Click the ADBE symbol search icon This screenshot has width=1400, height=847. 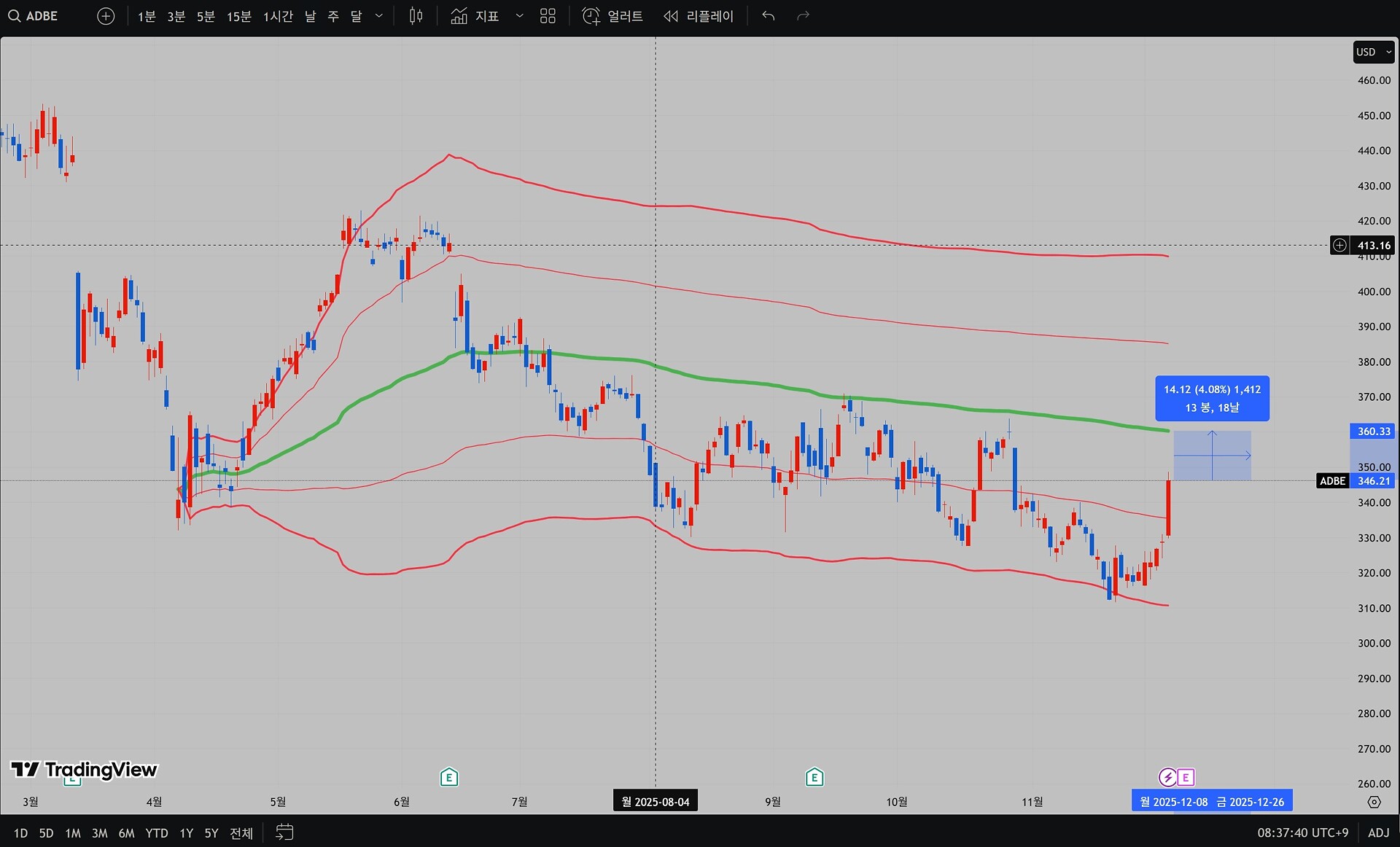pos(14,16)
